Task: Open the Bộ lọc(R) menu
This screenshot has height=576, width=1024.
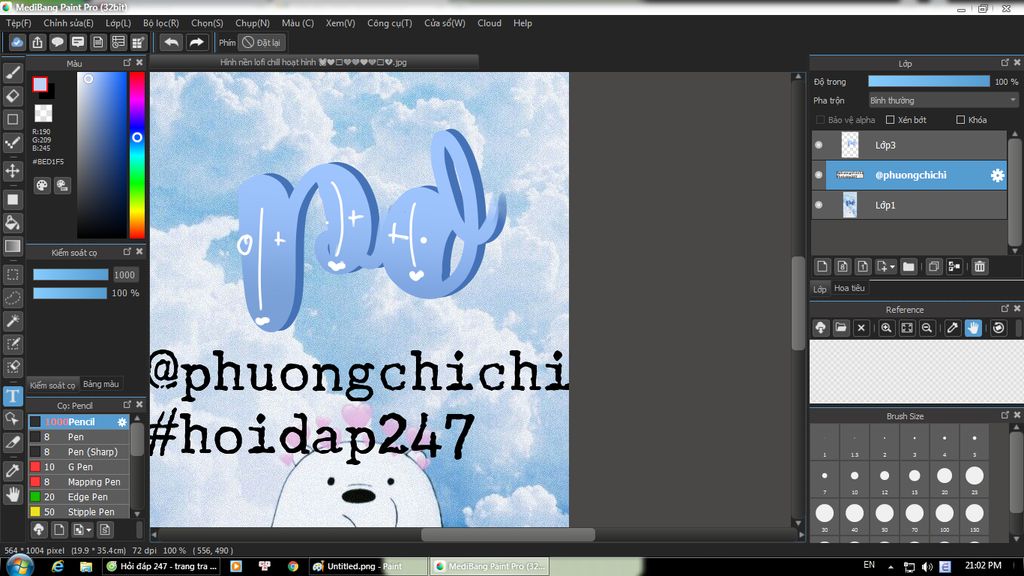Action: (161, 23)
